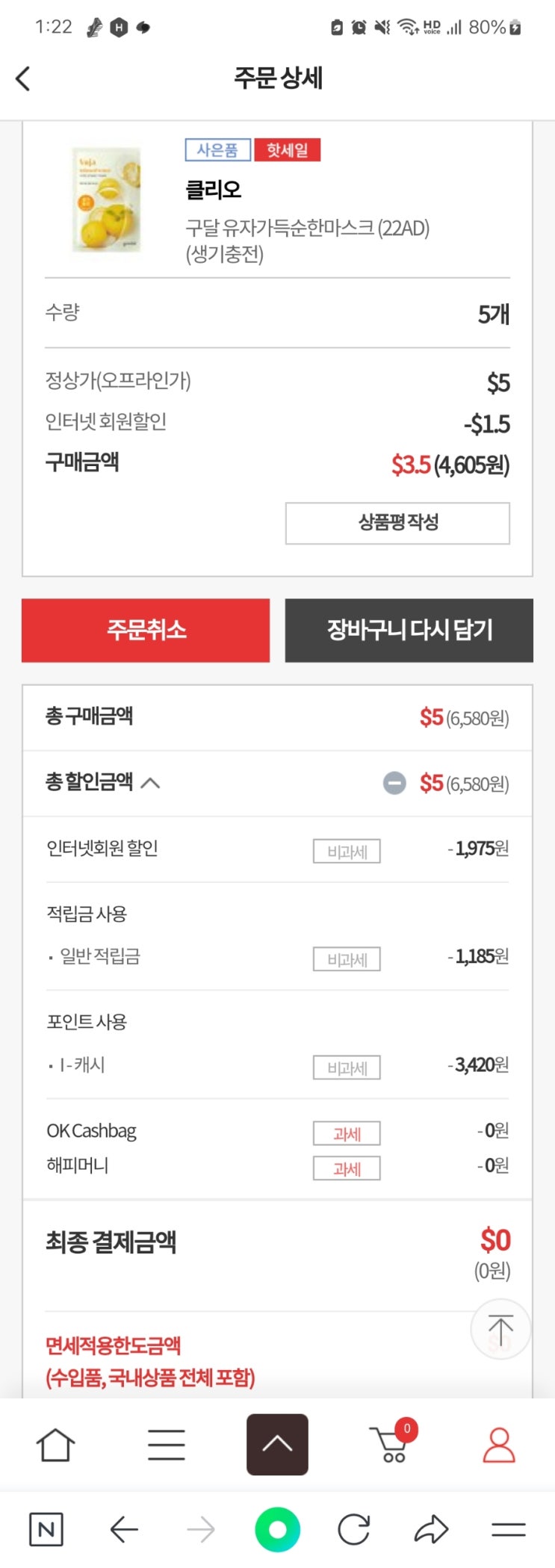
Task: Tap the scroll-to-top circular arrow button
Action: [500, 1330]
